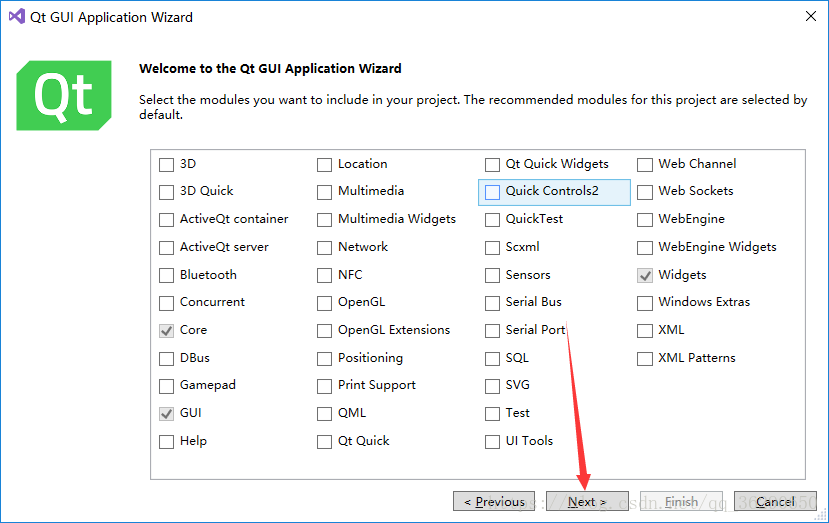Check the Help module

tap(167, 442)
